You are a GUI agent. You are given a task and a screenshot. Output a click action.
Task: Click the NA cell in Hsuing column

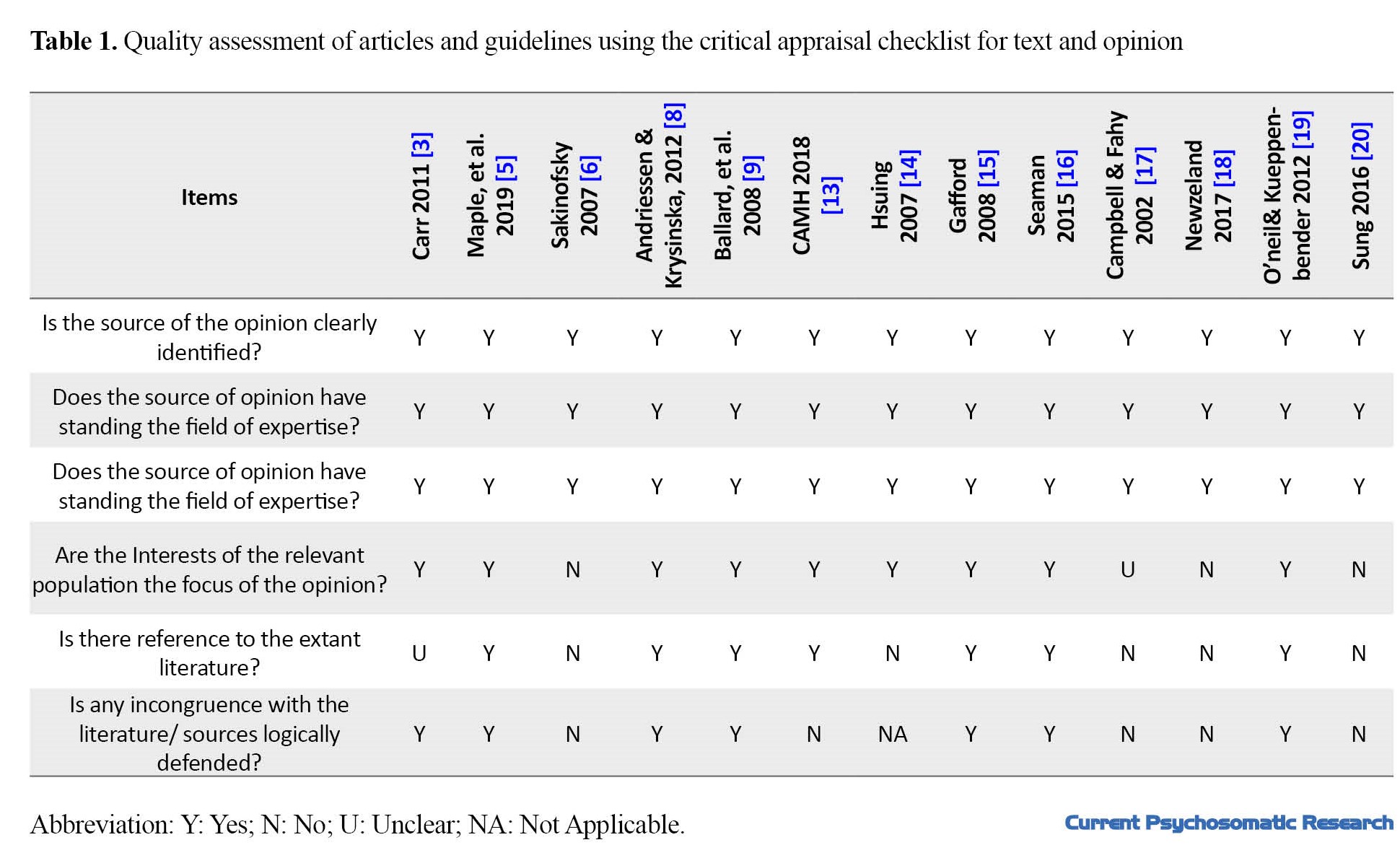pos(893,734)
